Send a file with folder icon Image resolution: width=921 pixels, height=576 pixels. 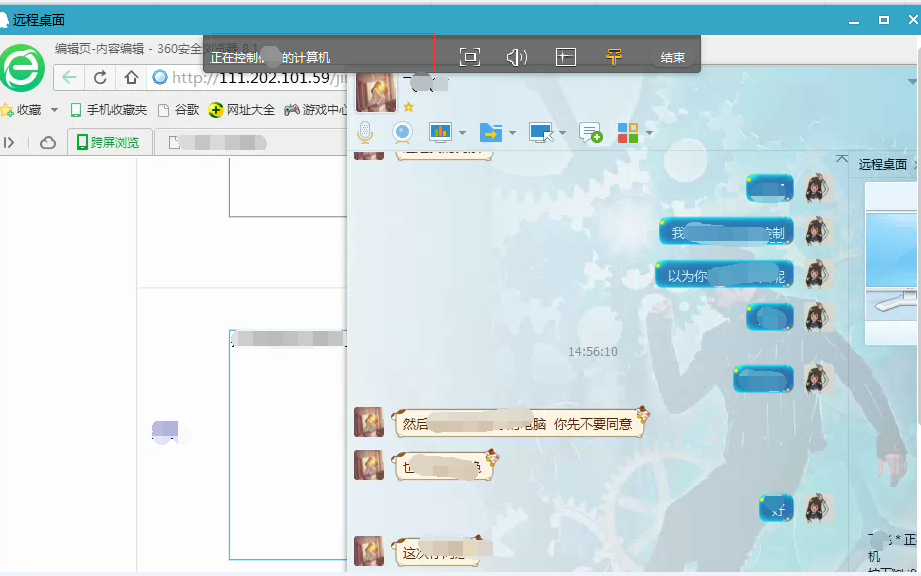pyautogui.click(x=490, y=133)
